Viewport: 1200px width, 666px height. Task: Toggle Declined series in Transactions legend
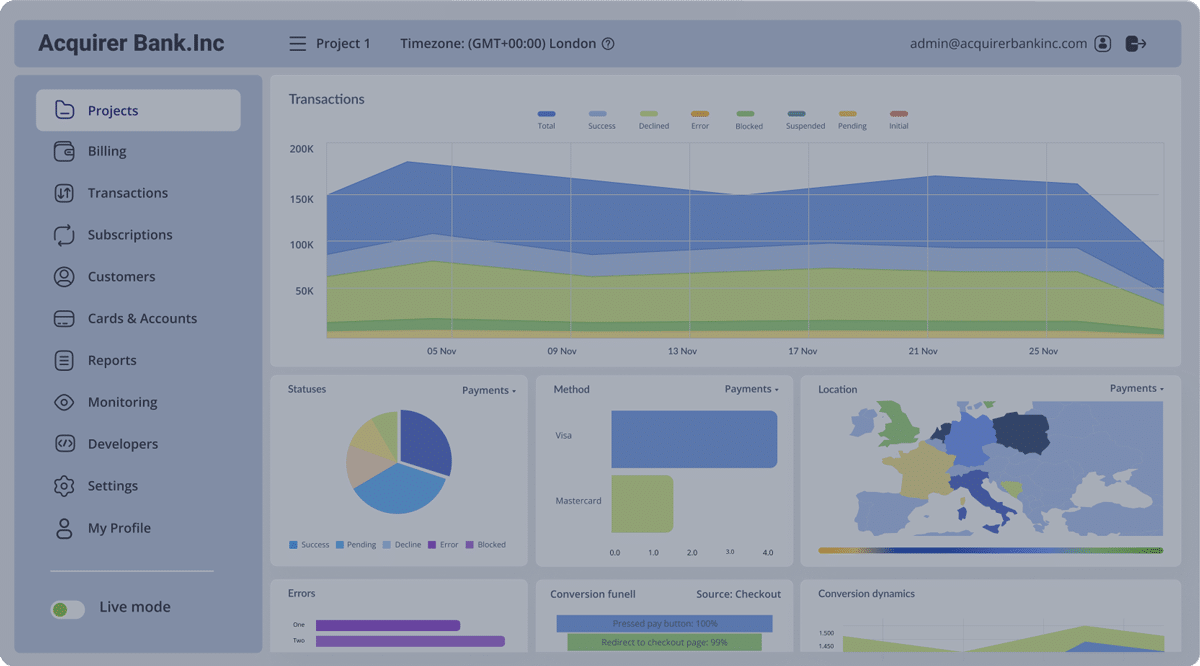[653, 120]
